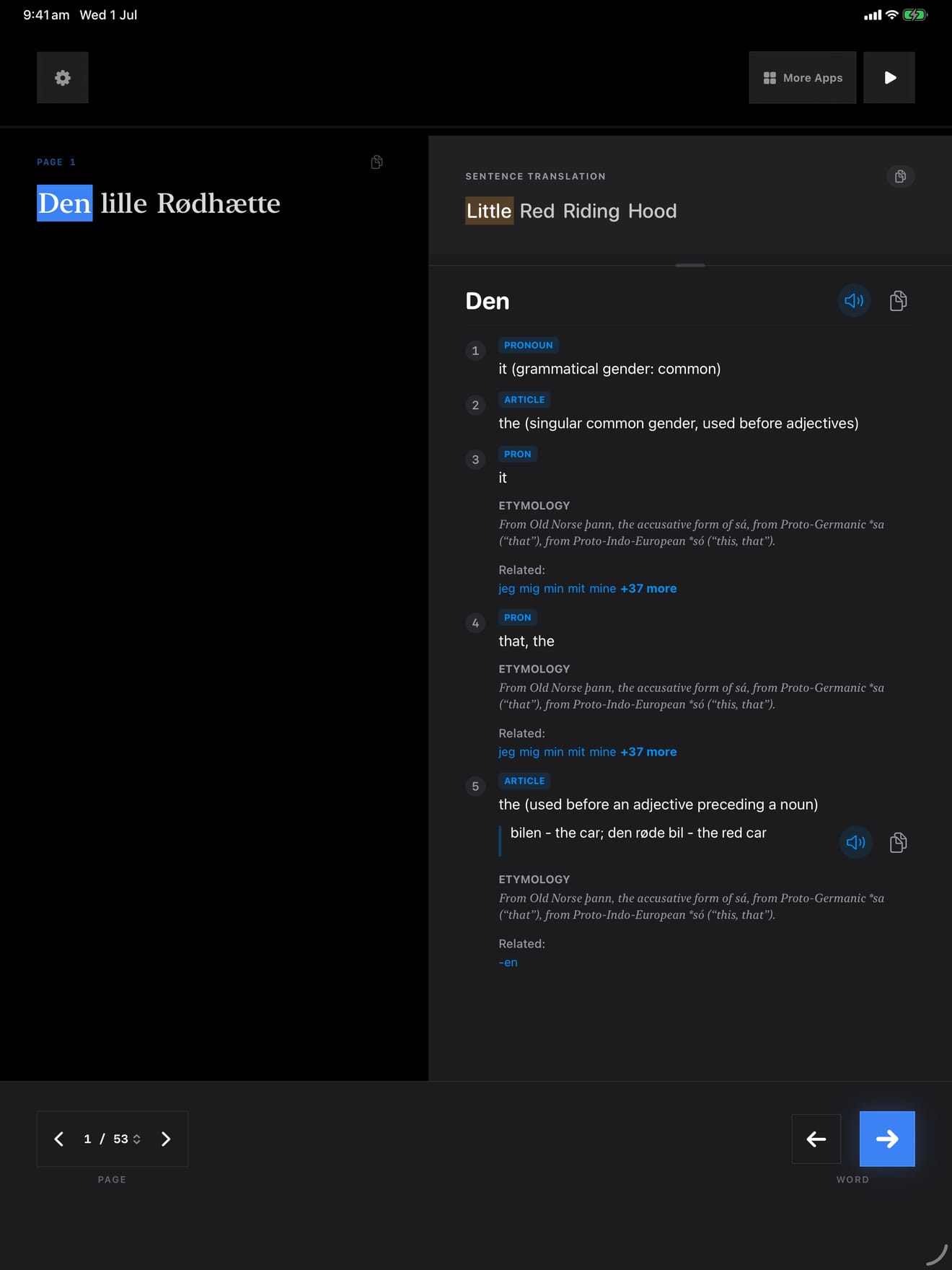This screenshot has height=1270, width=952.
Task: Click the word 'Hood' in the translation
Action: (653, 211)
